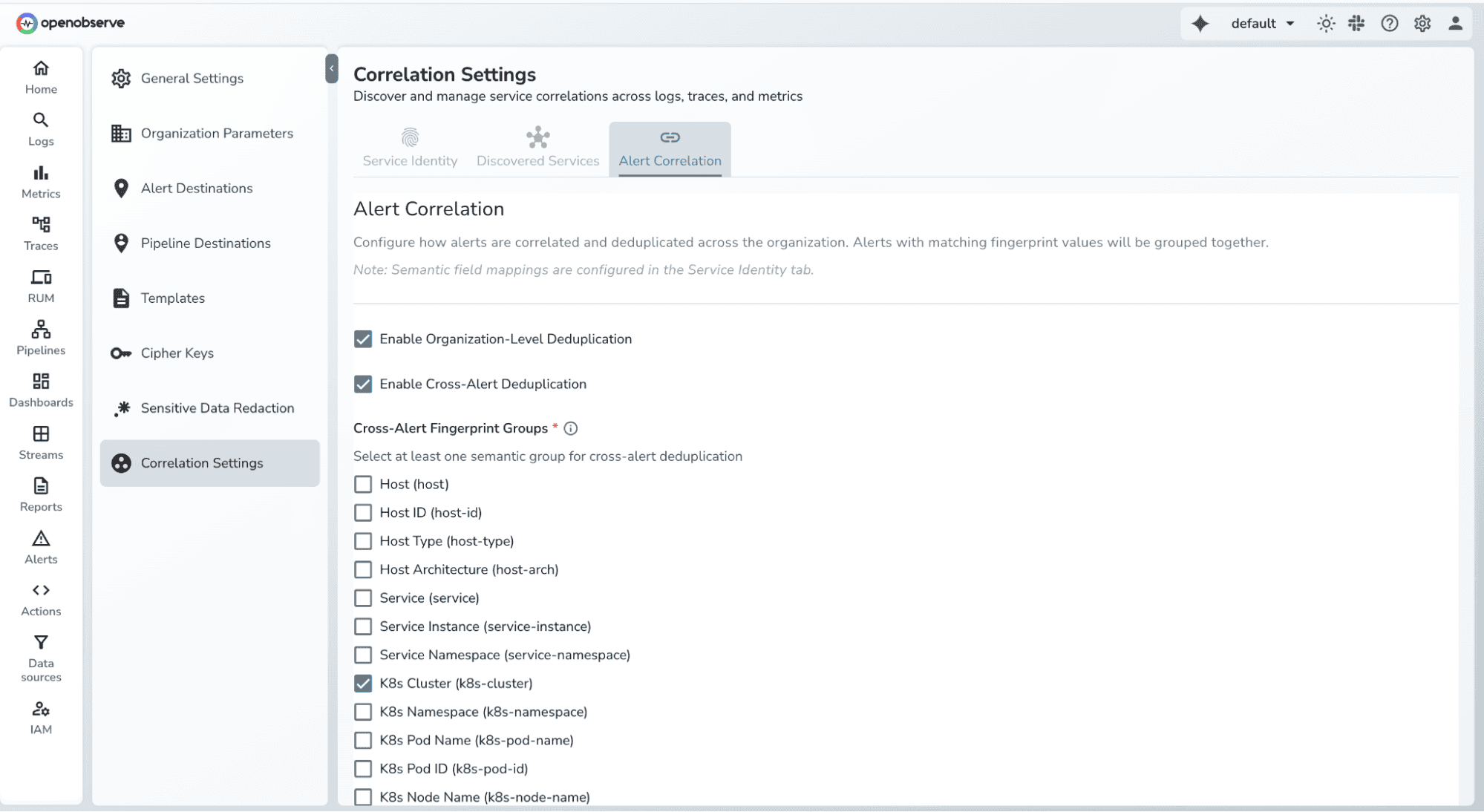Open the Traces panel
Screen dimensions: 1484x812
(x=41, y=233)
